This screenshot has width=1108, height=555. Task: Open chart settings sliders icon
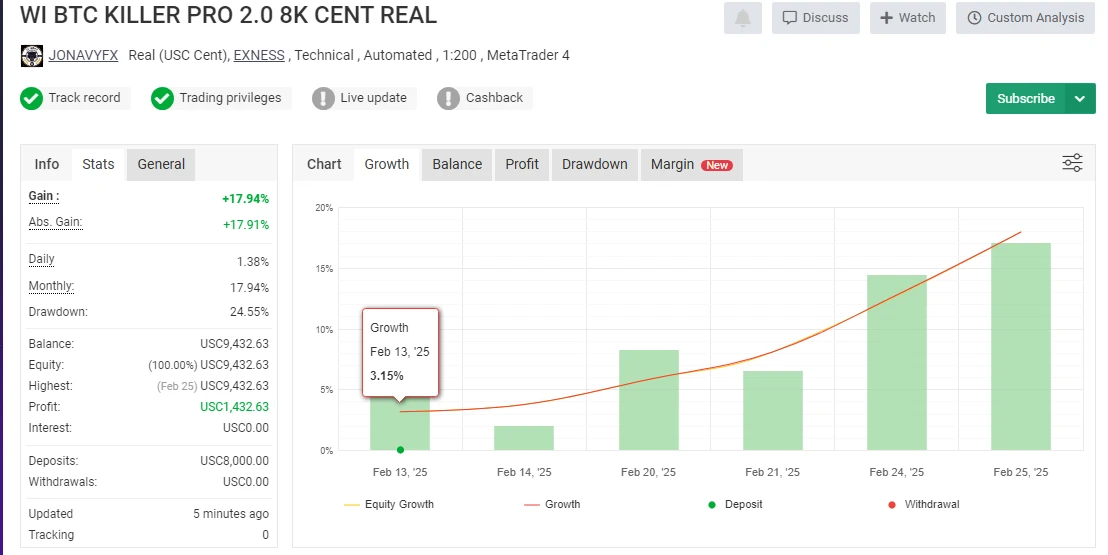[x=1072, y=163]
